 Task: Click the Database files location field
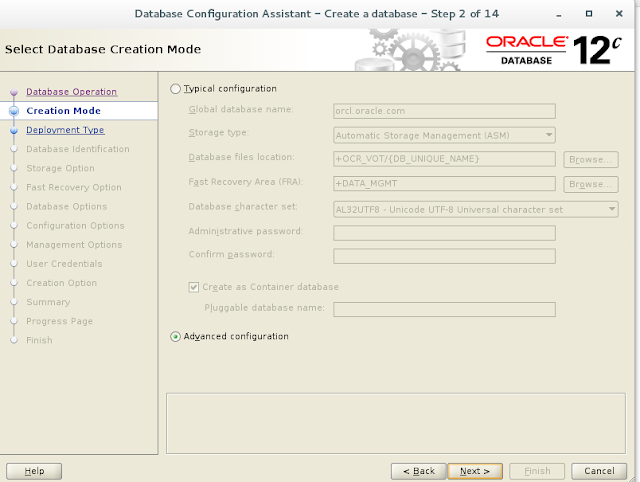[x=444, y=159]
